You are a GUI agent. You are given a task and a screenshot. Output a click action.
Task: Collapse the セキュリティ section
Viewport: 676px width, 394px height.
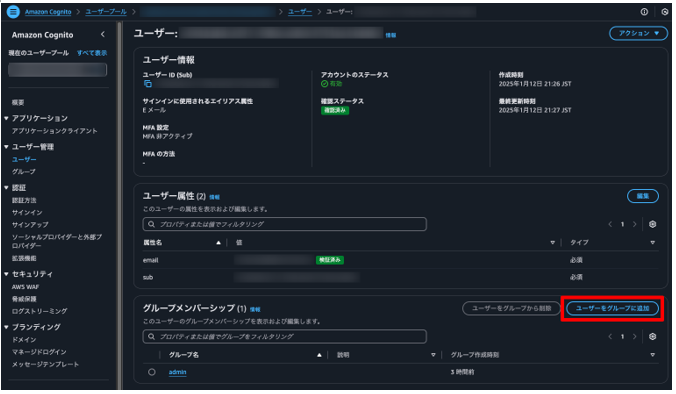pos(6,274)
